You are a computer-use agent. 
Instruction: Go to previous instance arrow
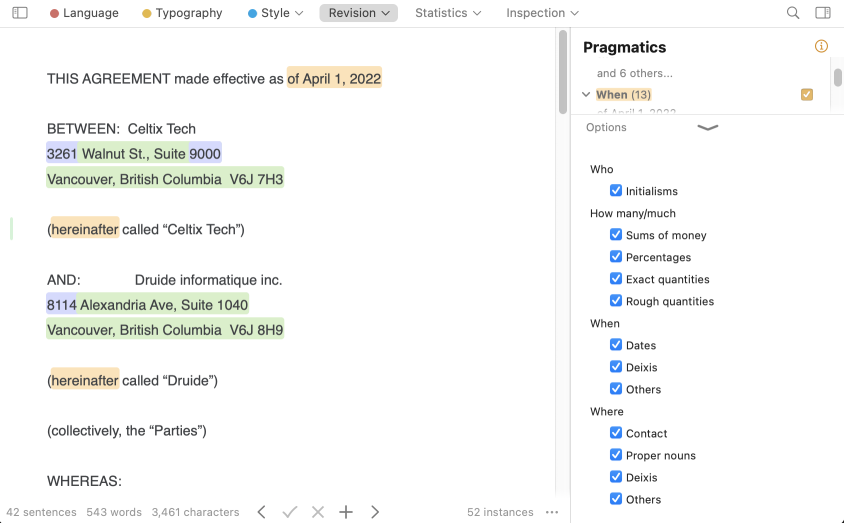pyautogui.click(x=261, y=512)
